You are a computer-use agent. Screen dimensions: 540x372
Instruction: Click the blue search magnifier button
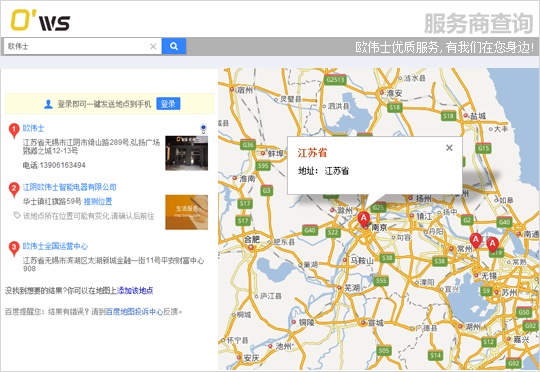point(174,46)
